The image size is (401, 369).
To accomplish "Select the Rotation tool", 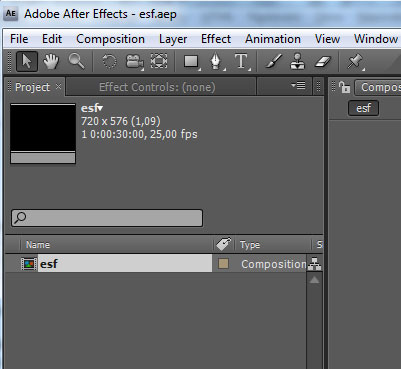I will point(109,61).
